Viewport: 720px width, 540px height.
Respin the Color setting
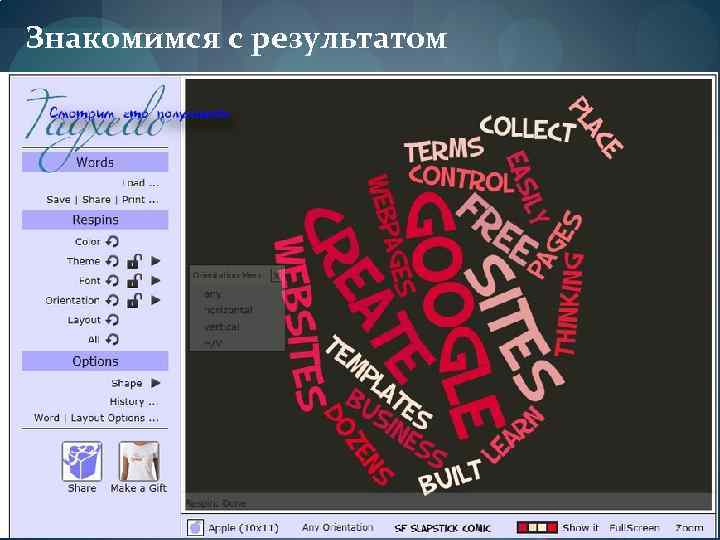pyautogui.click(x=112, y=241)
